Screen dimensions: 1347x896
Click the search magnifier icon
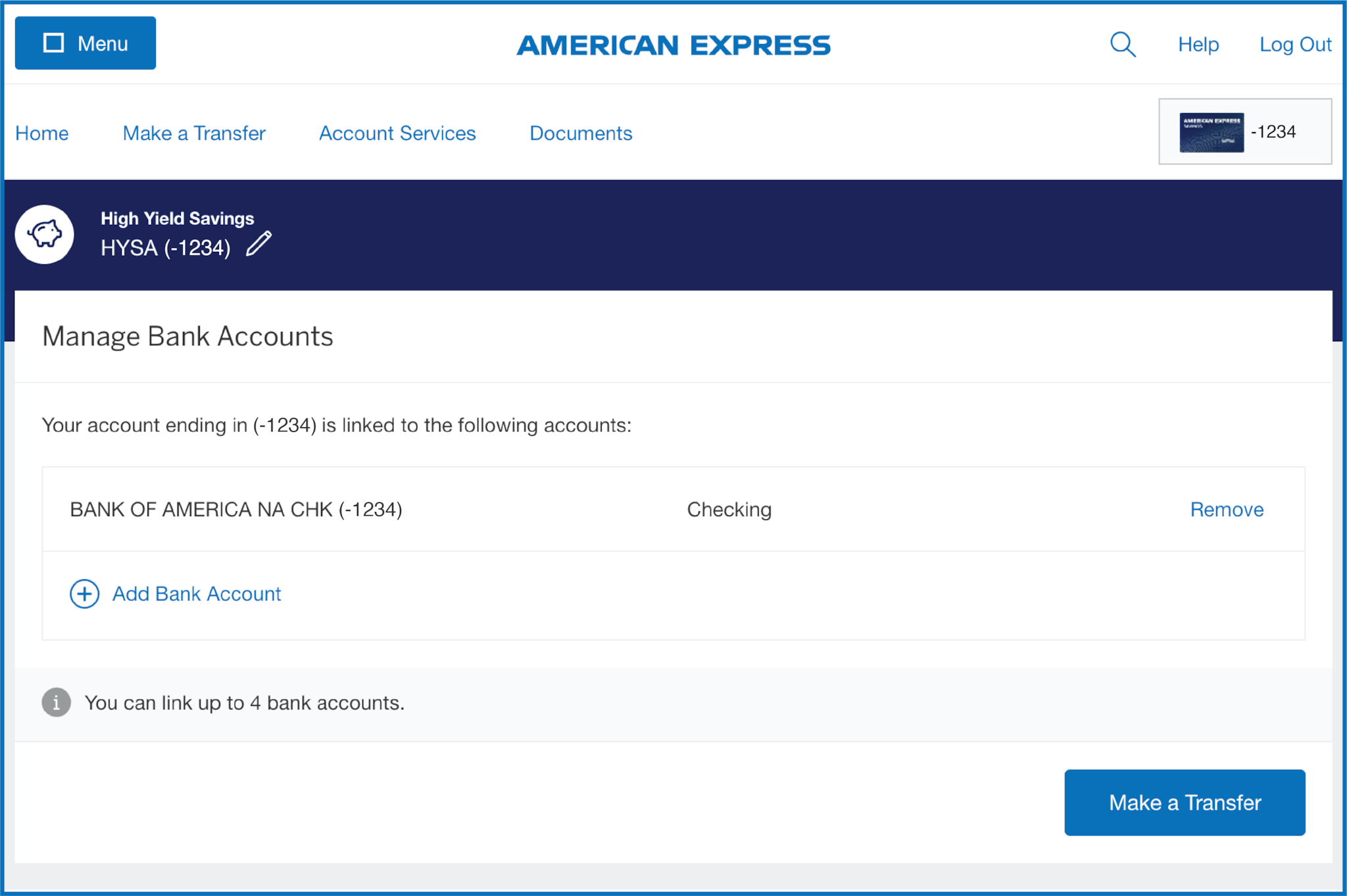point(1123,45)
